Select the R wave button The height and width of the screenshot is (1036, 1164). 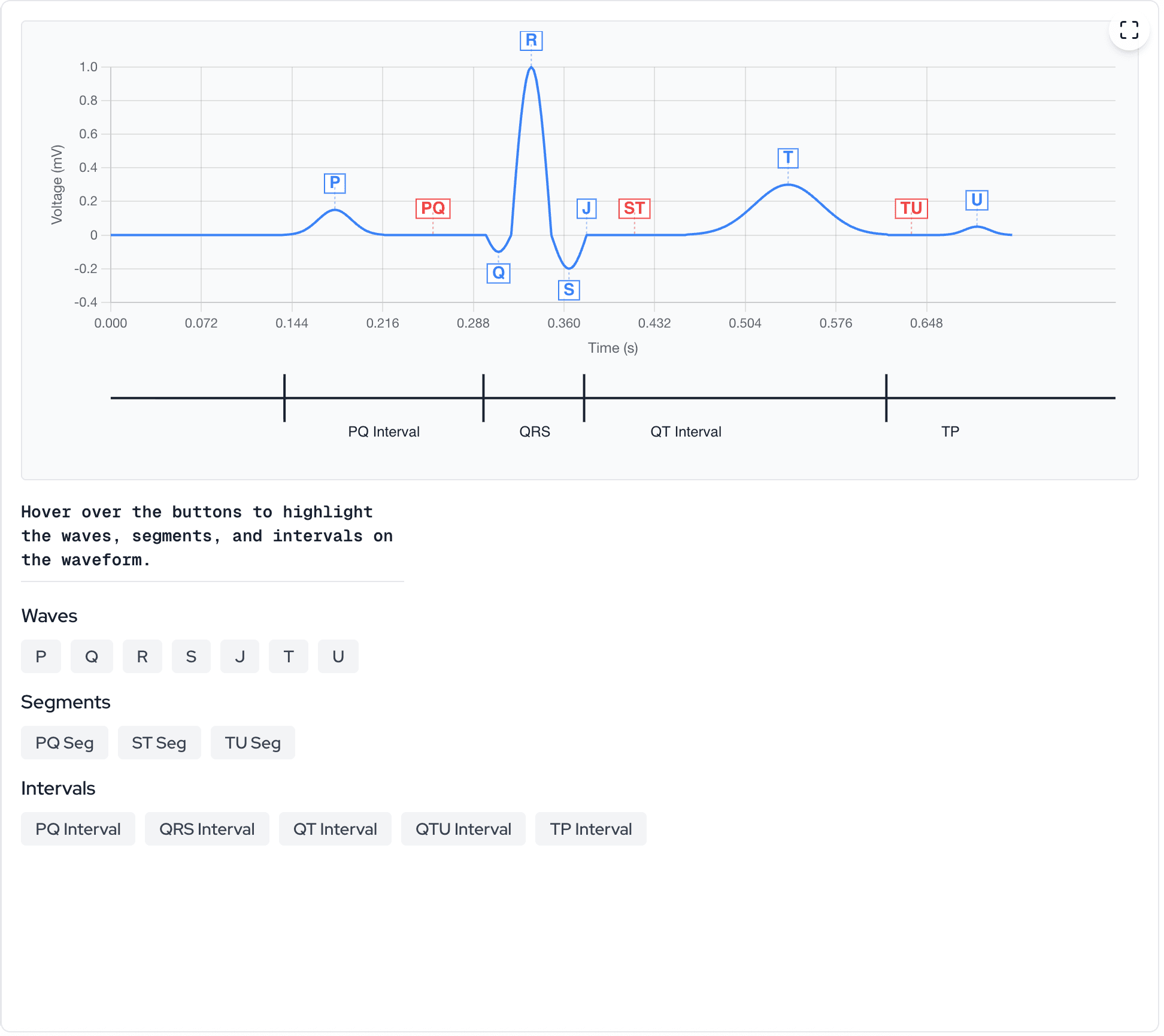[142, 656]
